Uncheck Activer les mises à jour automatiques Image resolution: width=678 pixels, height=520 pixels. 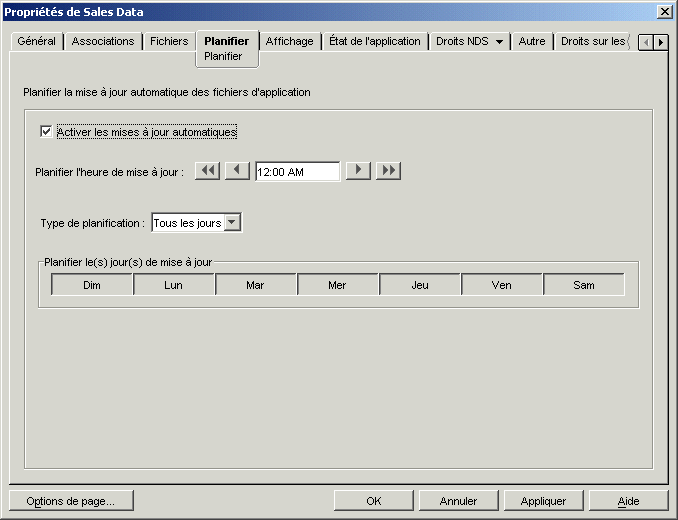46,131
